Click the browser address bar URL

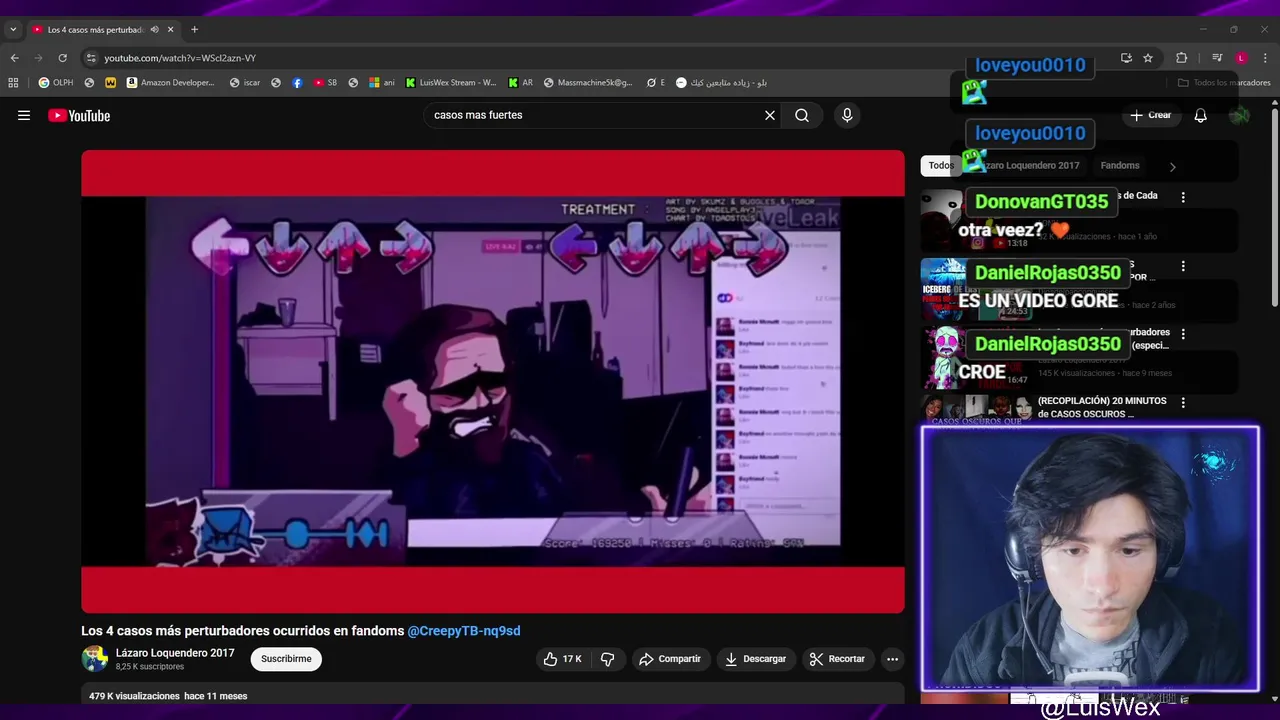(x=180, y=58)
